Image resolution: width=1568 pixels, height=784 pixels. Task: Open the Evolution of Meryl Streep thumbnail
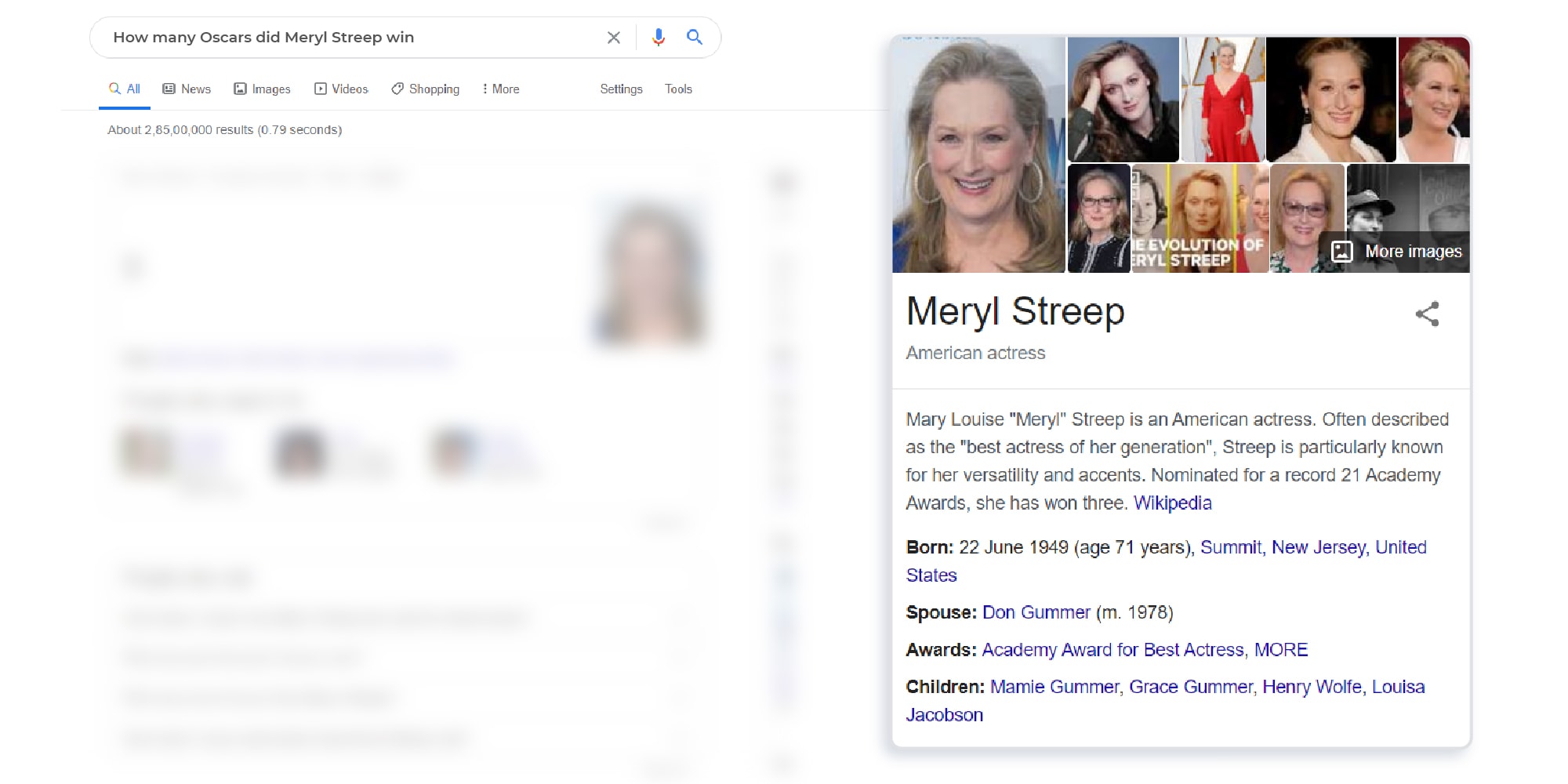1200,219
